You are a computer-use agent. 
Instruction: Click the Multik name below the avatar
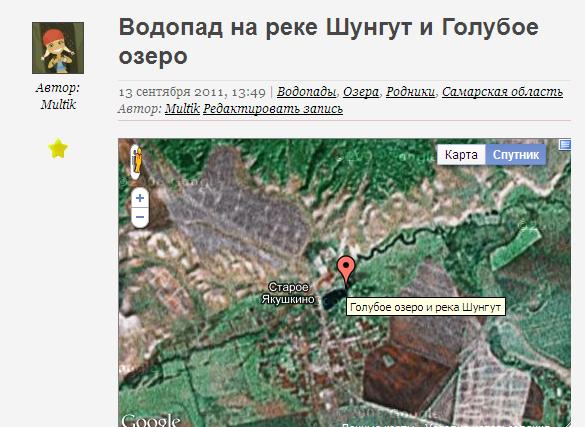pos(58,104)
